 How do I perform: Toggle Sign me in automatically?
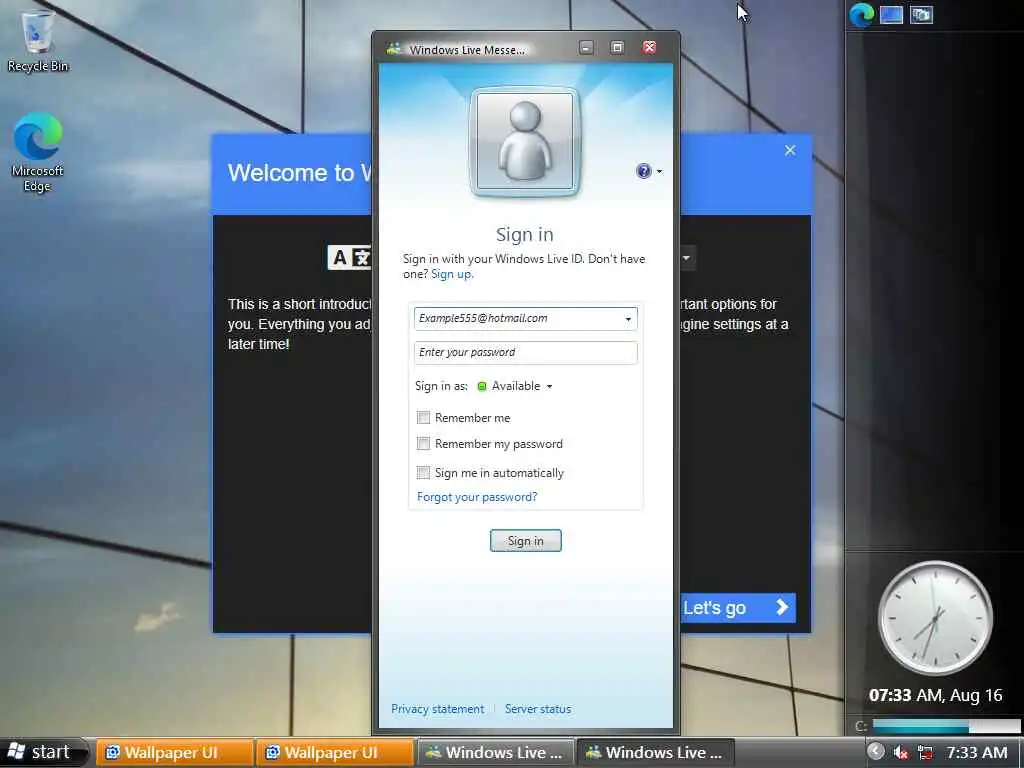423,472
